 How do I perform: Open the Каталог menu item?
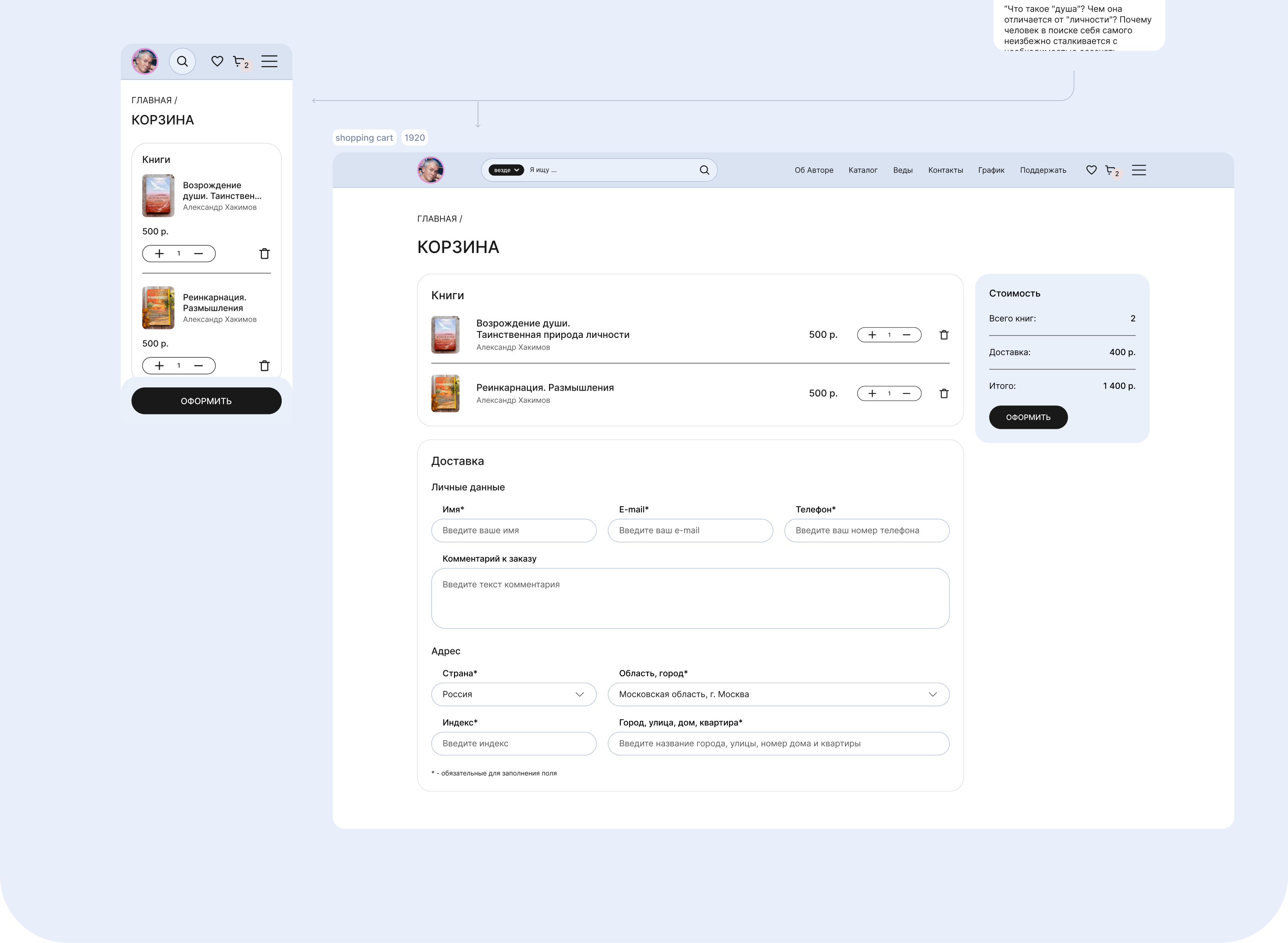[x=863, y=170]
